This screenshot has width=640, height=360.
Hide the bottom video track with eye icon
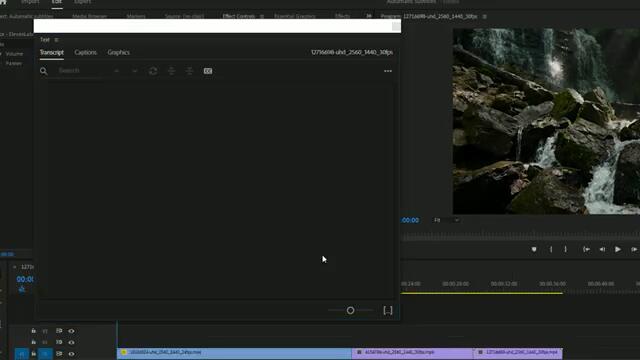(x=71, y=354)
